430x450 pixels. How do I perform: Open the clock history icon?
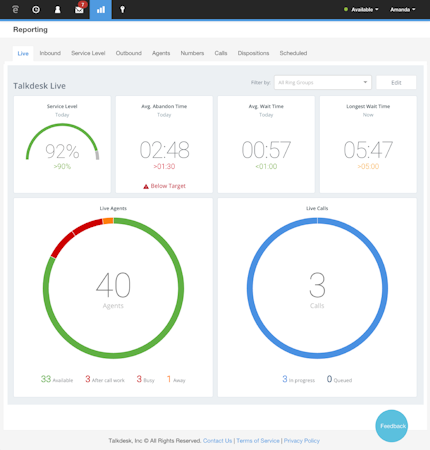pyautogui.click(x=36, y=10)
